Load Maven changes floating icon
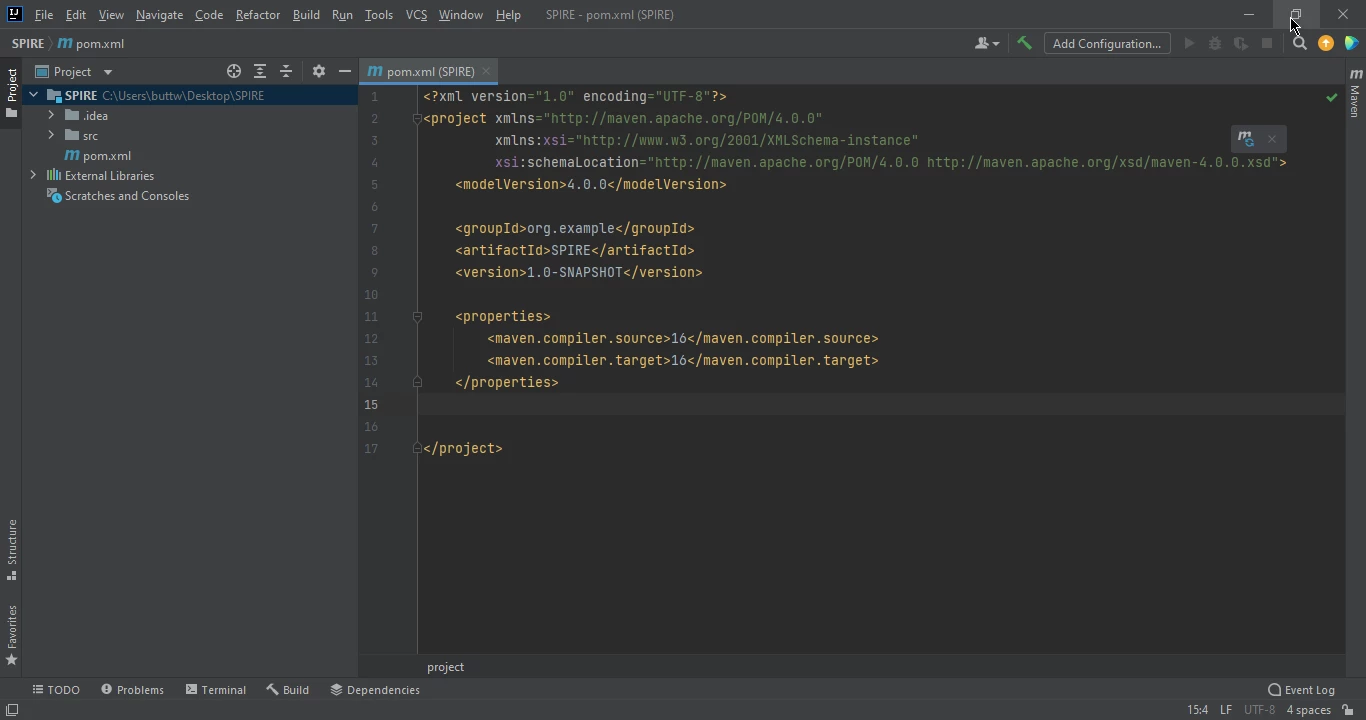Viewport: 1366px width, 720px height. [x=1246, y=139]
